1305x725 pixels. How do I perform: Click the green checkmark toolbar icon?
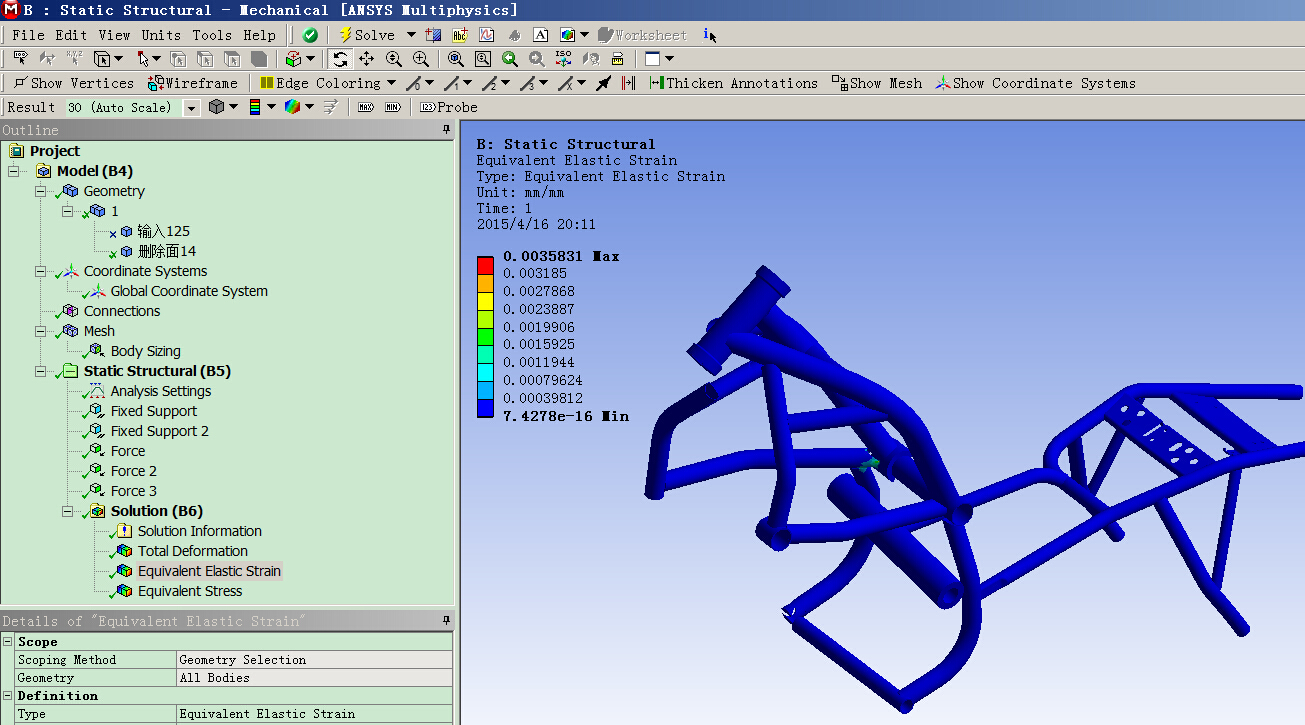(x=310, y=35)
